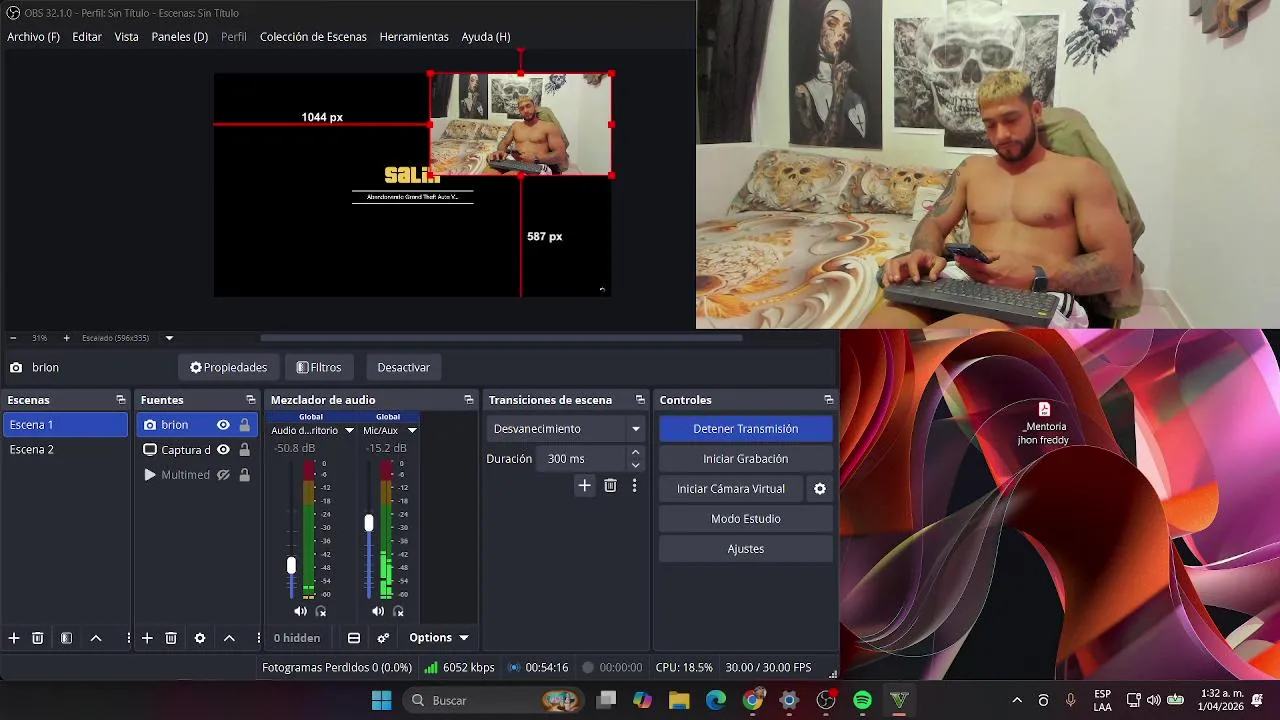Move source up in Fuentes list
The width and height of the screenshot is (1280, 720).
point(229,638)
